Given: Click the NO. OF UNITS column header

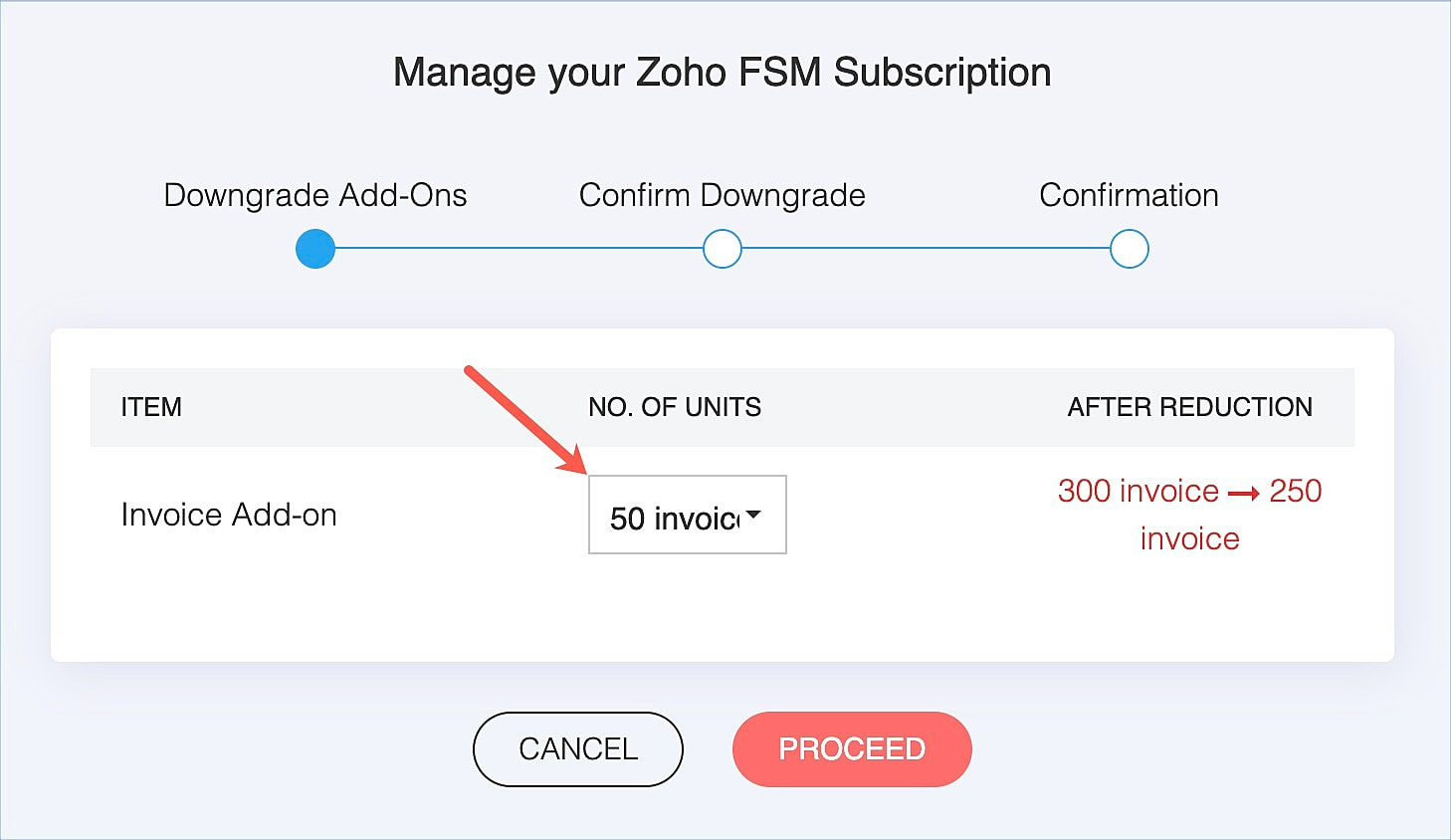Looking at the screenshot, I should [675, 407].
